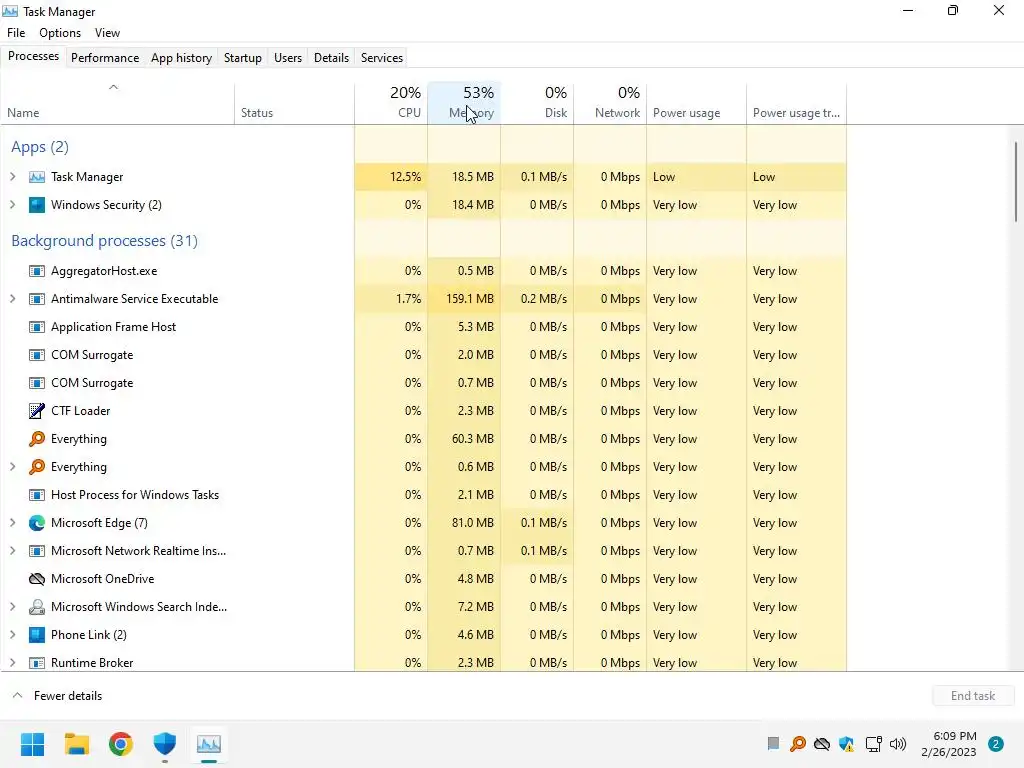Open the View menu
1024x768 pixels.
click(107, 33)
